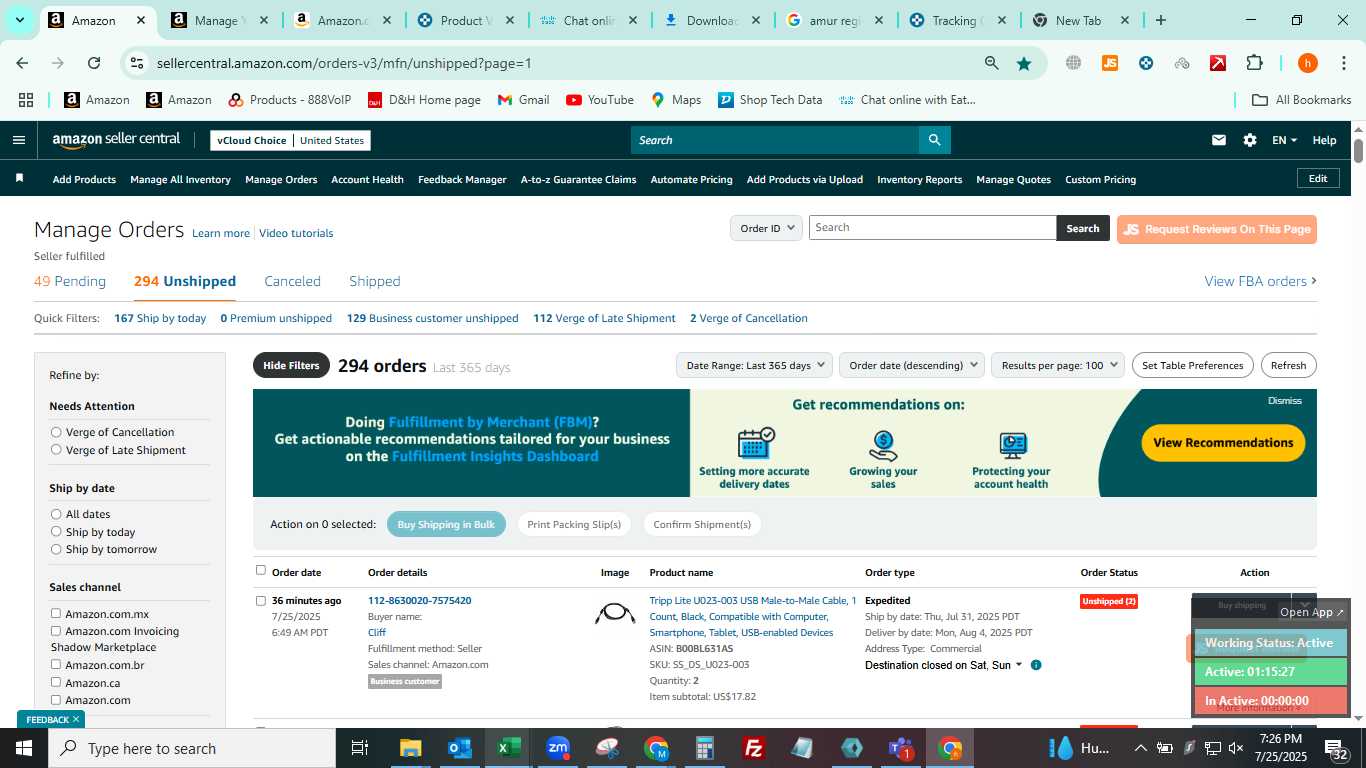Check the Amazon.ca sales channel box
1366x768 pixels.
(56, 682)
